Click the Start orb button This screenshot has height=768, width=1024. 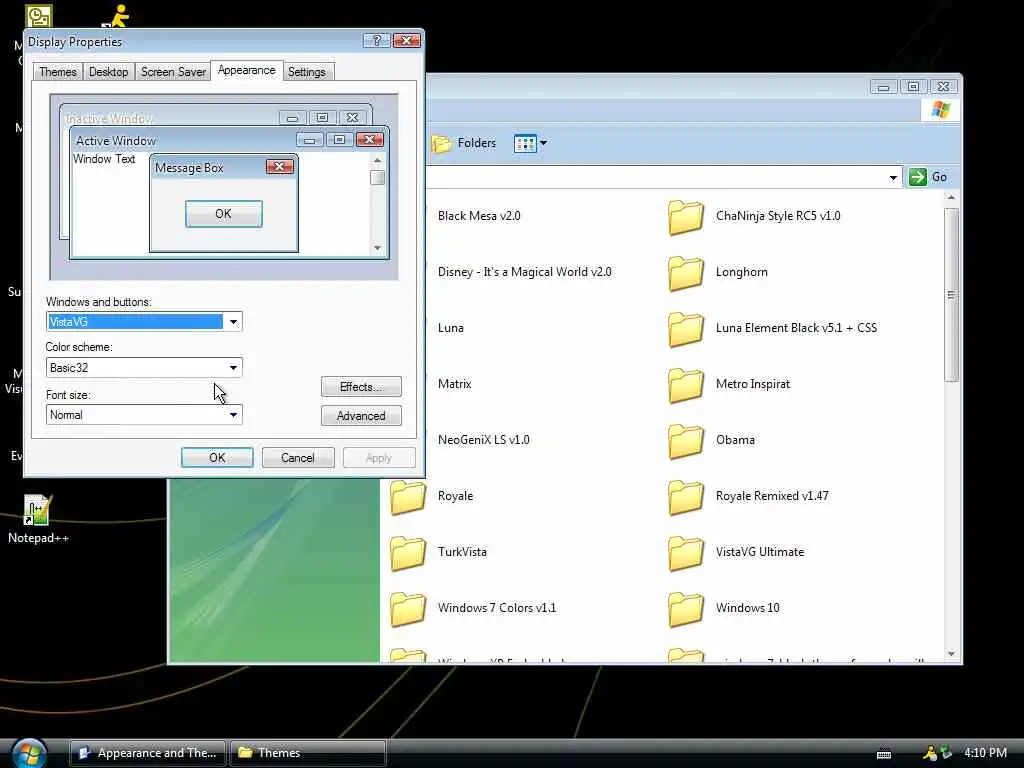(29, 753)
